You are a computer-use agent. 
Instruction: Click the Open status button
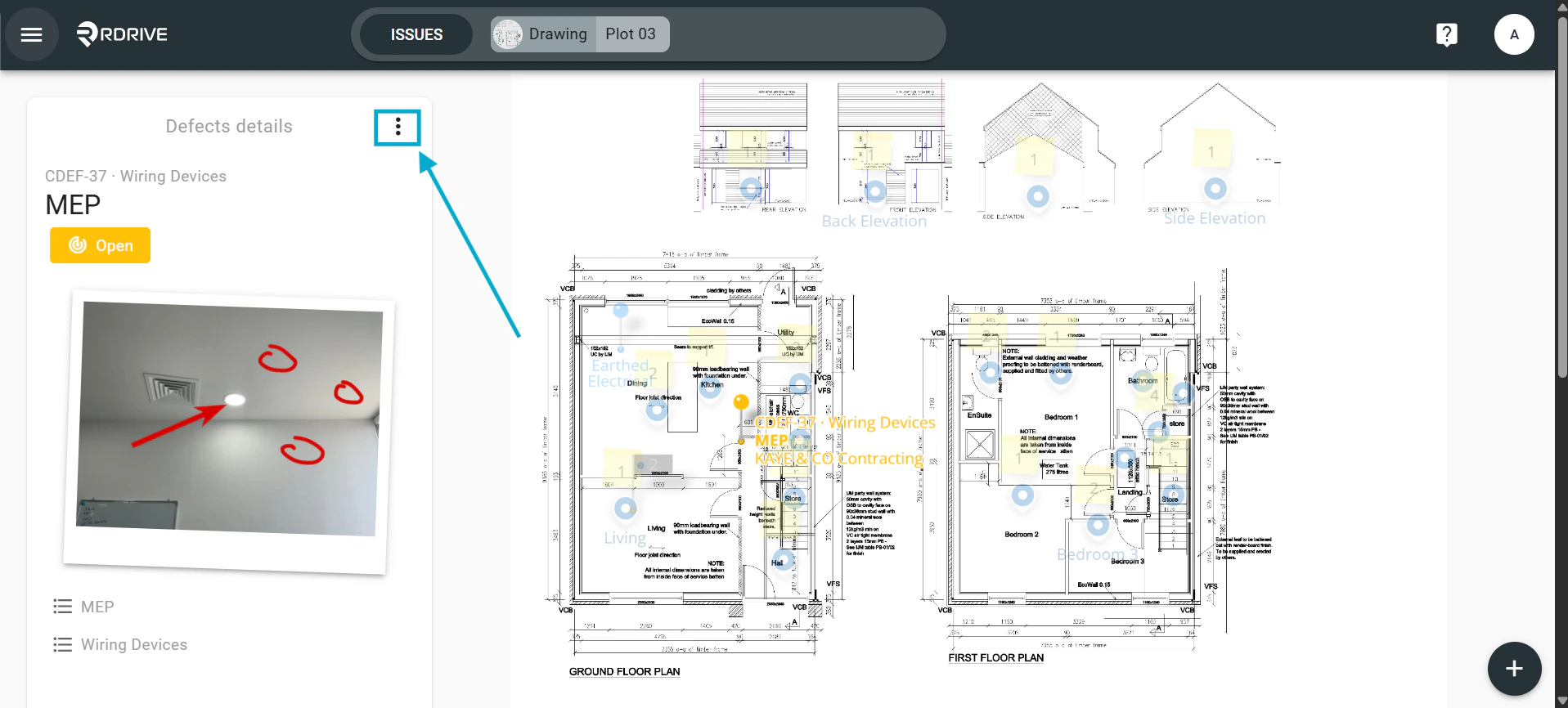(x=100, y=245)
